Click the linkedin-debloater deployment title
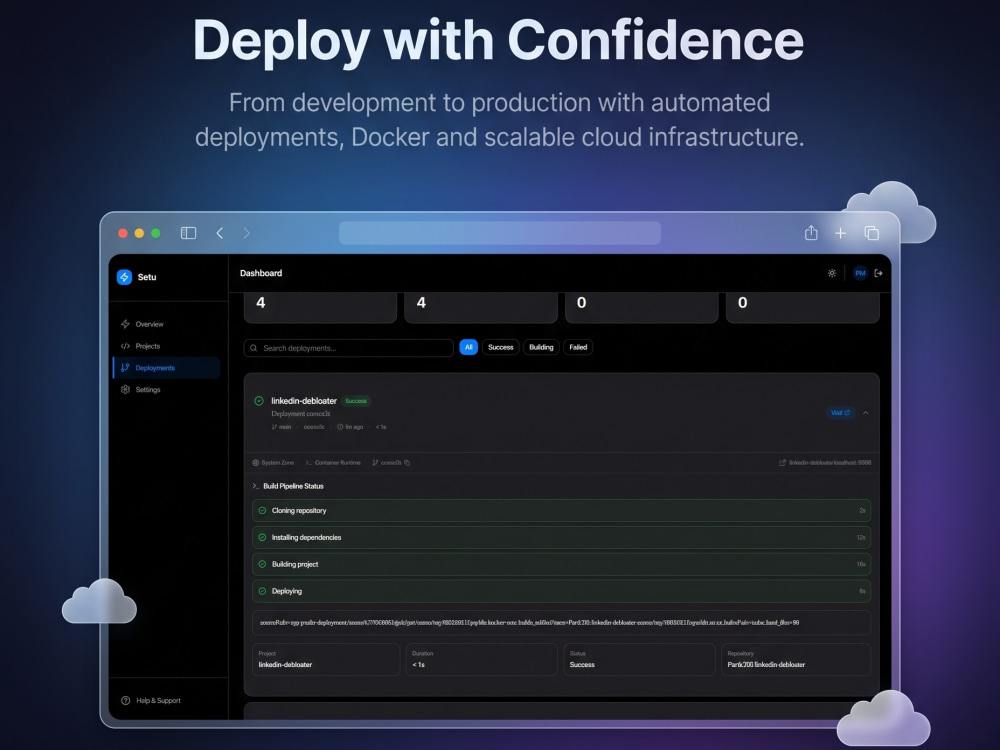 pyautogui.click(x=304, y=401)
